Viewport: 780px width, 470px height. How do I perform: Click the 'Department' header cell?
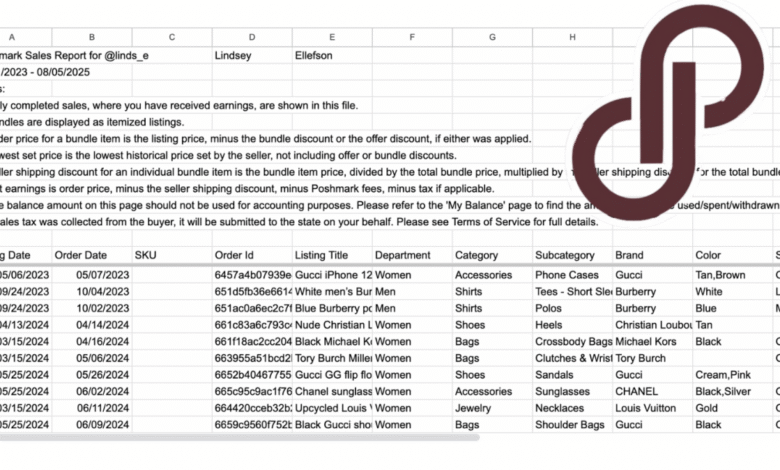[412, 255]
